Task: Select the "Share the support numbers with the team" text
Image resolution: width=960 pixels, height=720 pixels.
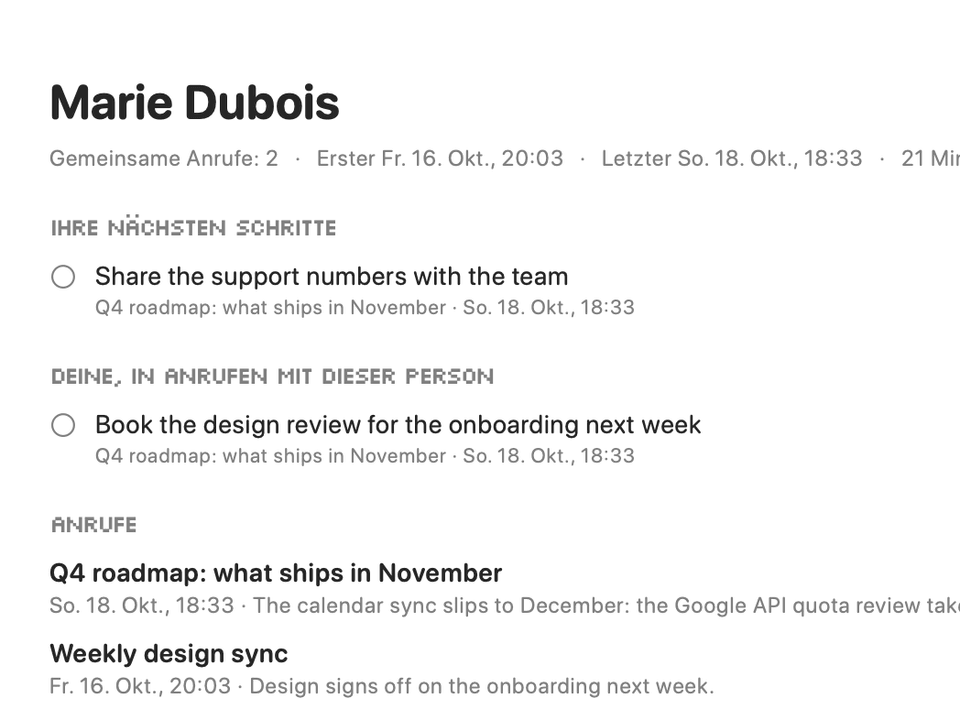Action: point(331,277)
